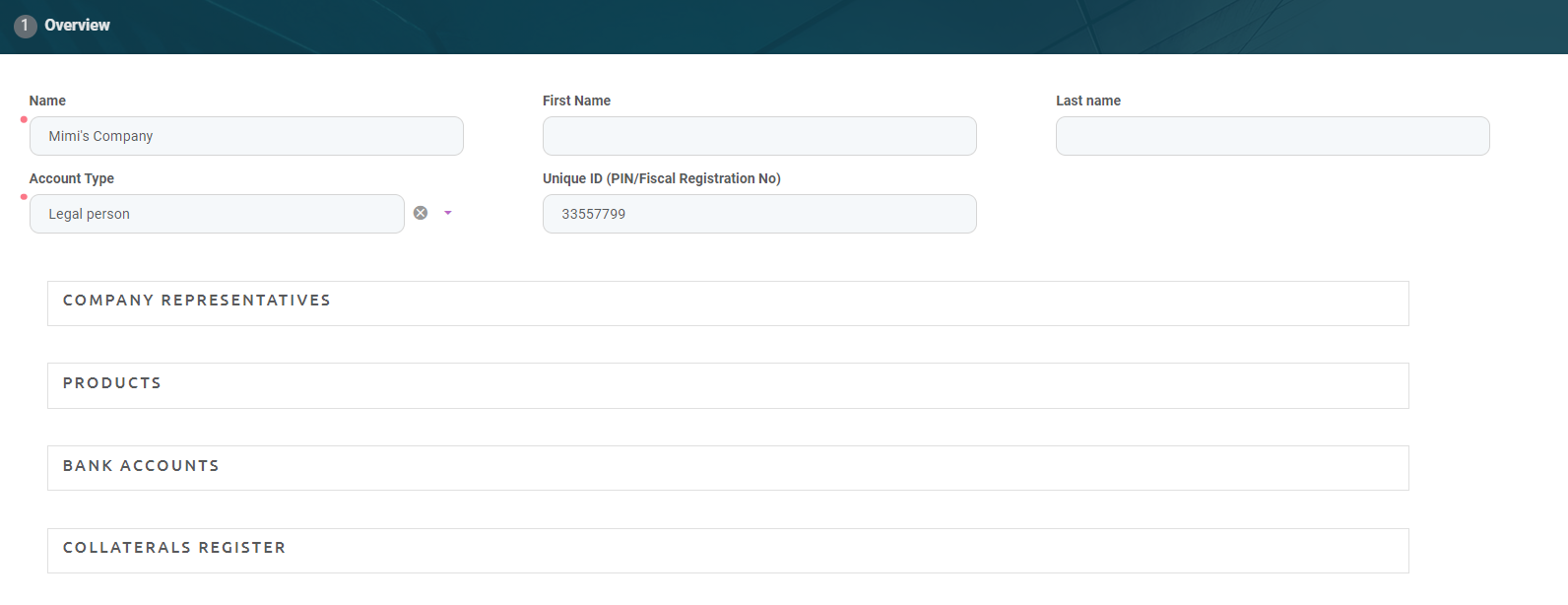Click the Unique ID field showing 33557799
Screen dimensions: 1568x605
click(x=758, y=214)
